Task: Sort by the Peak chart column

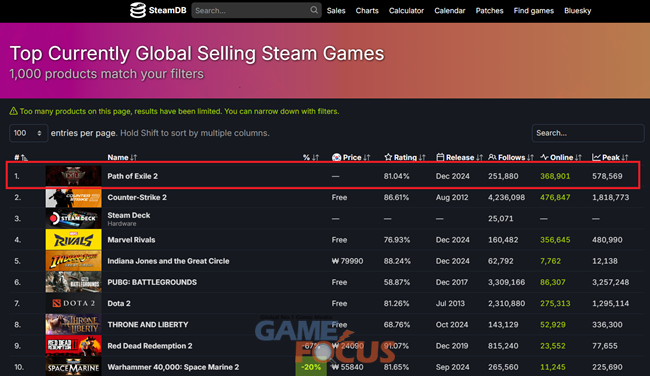Action: click(x=610, y=157)
